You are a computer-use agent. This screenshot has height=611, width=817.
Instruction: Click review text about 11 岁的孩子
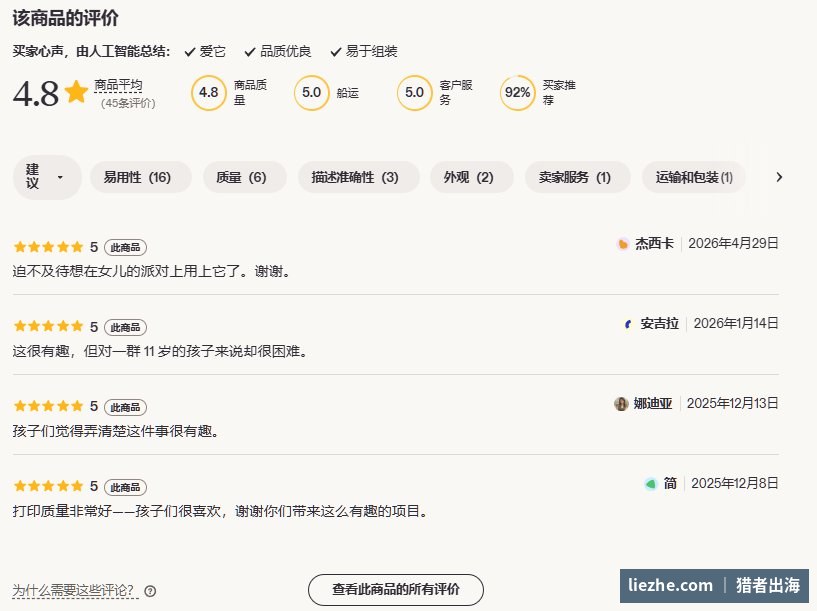160,352
